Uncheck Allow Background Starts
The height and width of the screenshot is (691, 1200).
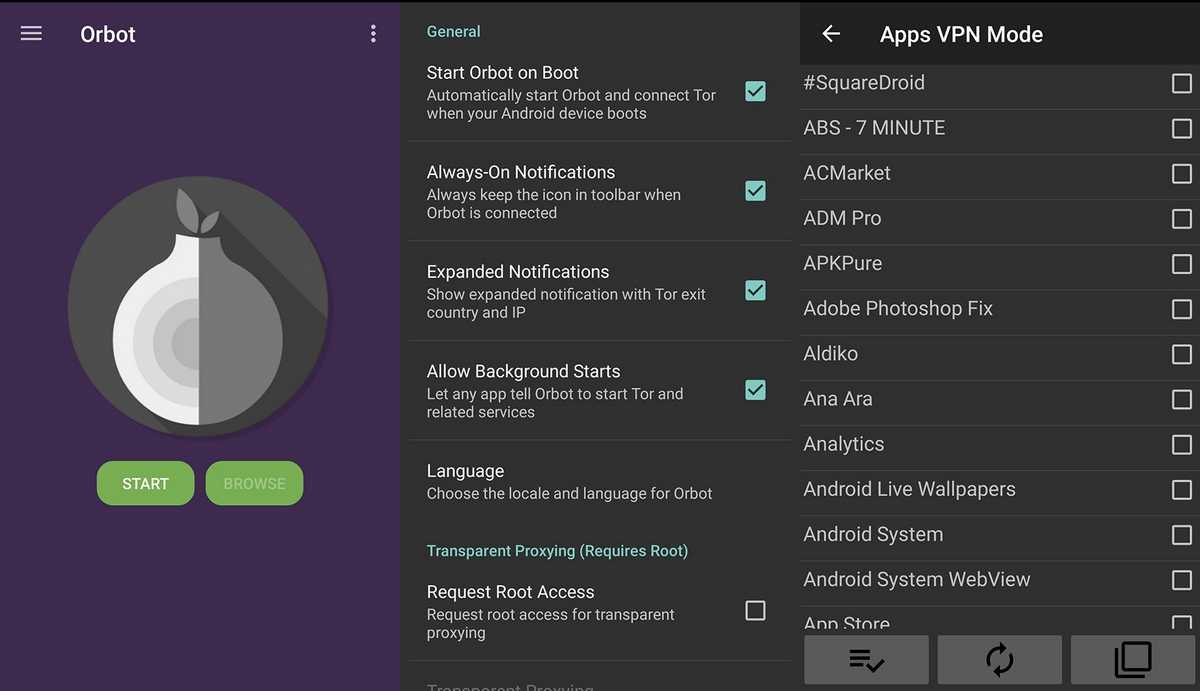(755, 390)
